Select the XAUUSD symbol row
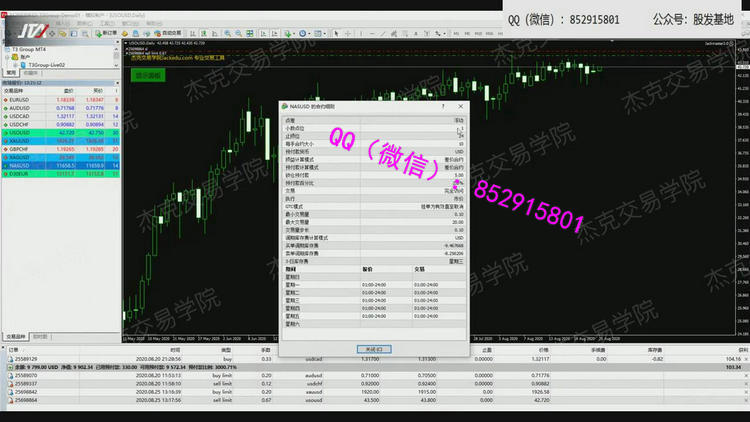 pos(21,140)
